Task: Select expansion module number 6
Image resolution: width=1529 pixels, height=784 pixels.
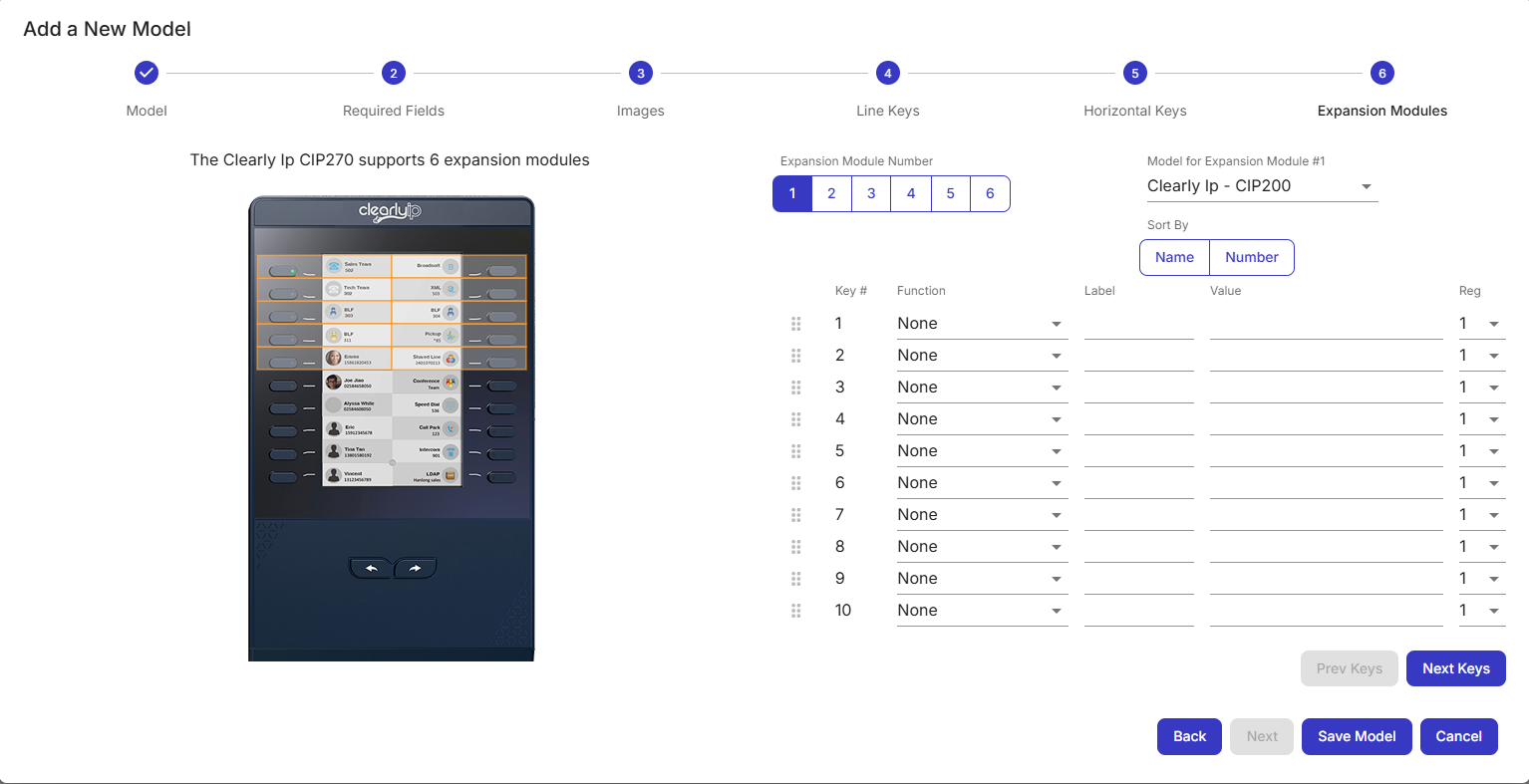Action: coord(990,193)
